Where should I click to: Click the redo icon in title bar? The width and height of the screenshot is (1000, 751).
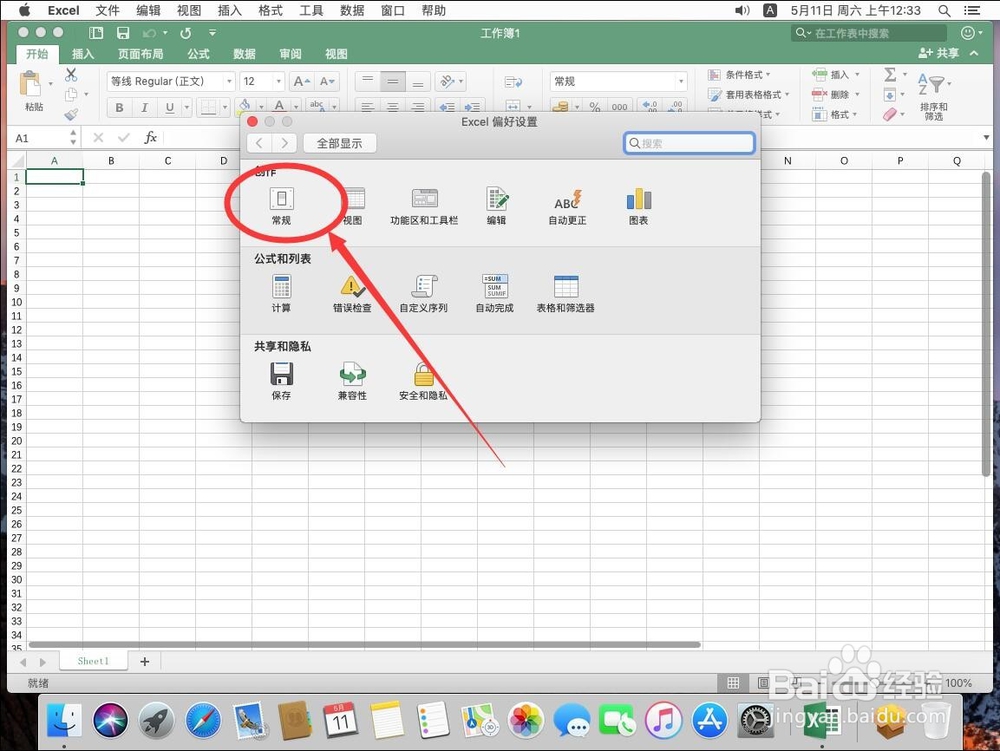(186, 33)
